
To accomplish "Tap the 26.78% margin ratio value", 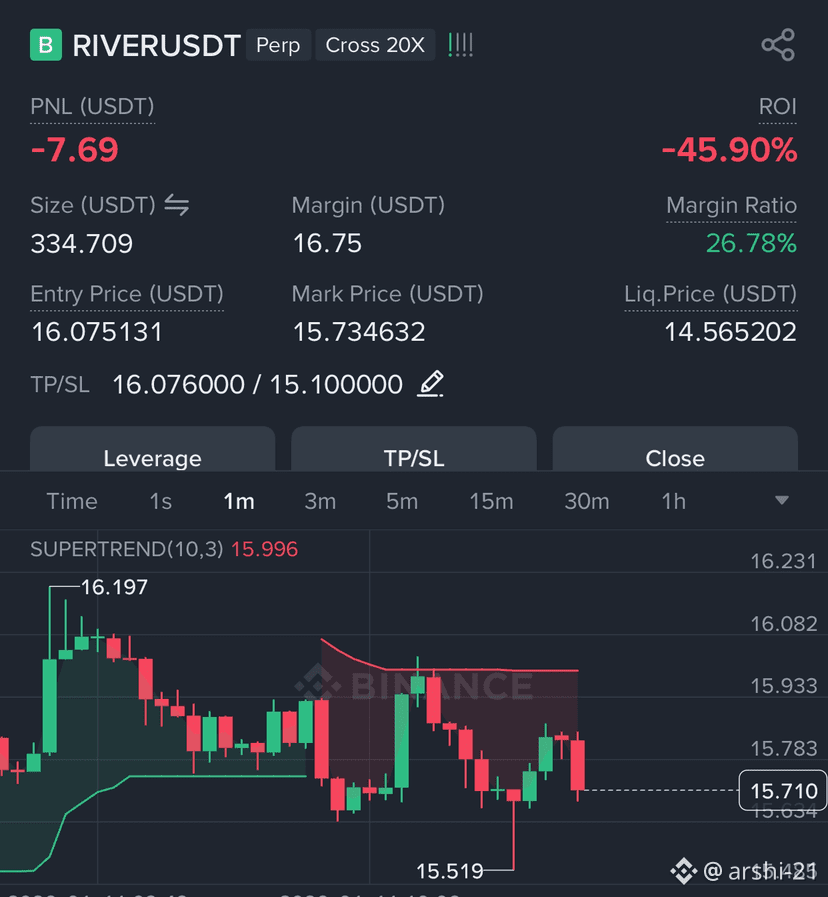I will click(x=751, y=243).
